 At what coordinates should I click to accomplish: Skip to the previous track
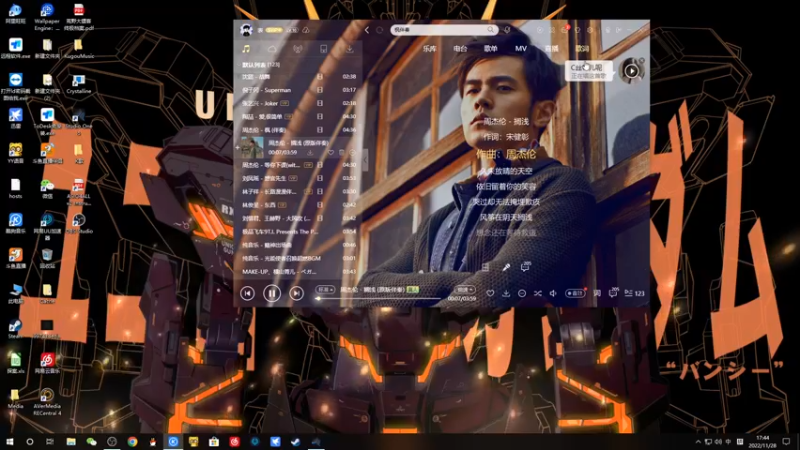coord(247,293)
